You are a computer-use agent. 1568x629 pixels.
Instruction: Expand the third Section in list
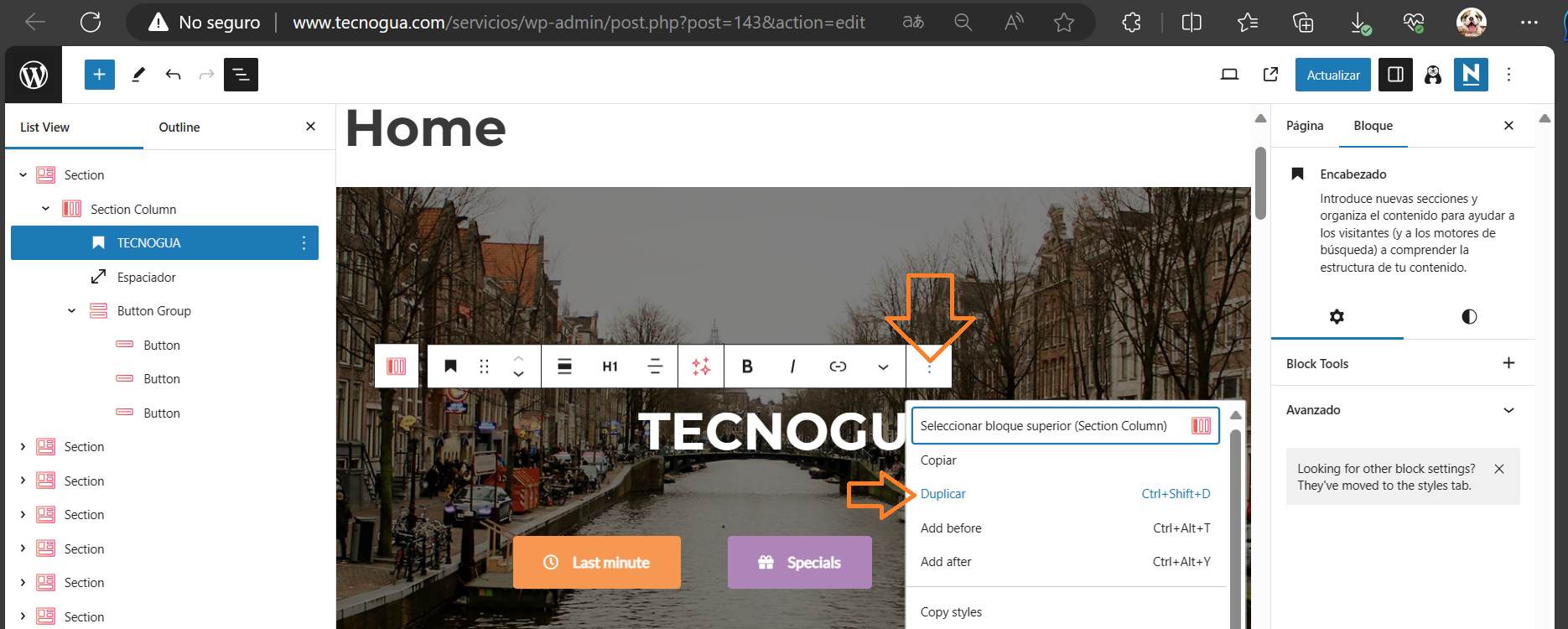[23, 481]
